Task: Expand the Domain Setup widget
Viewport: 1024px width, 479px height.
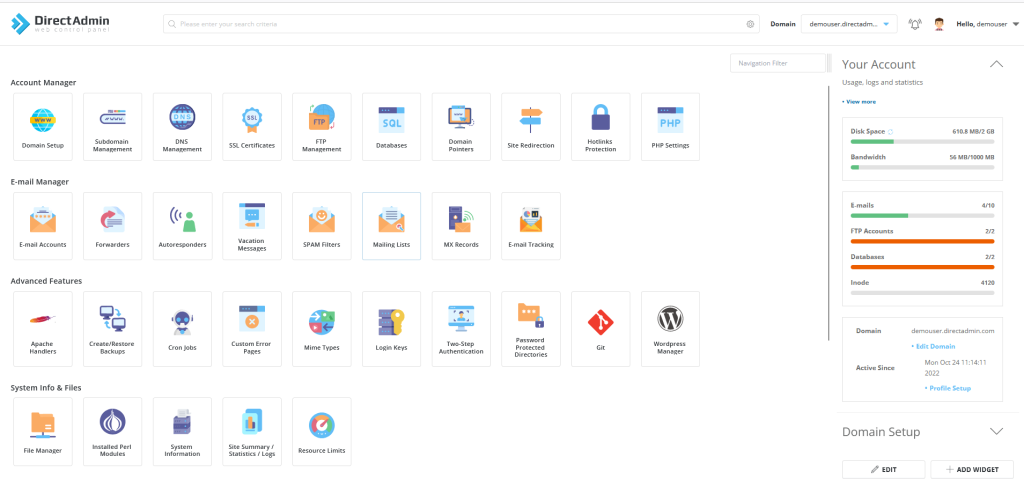Action: pos(996,431)
